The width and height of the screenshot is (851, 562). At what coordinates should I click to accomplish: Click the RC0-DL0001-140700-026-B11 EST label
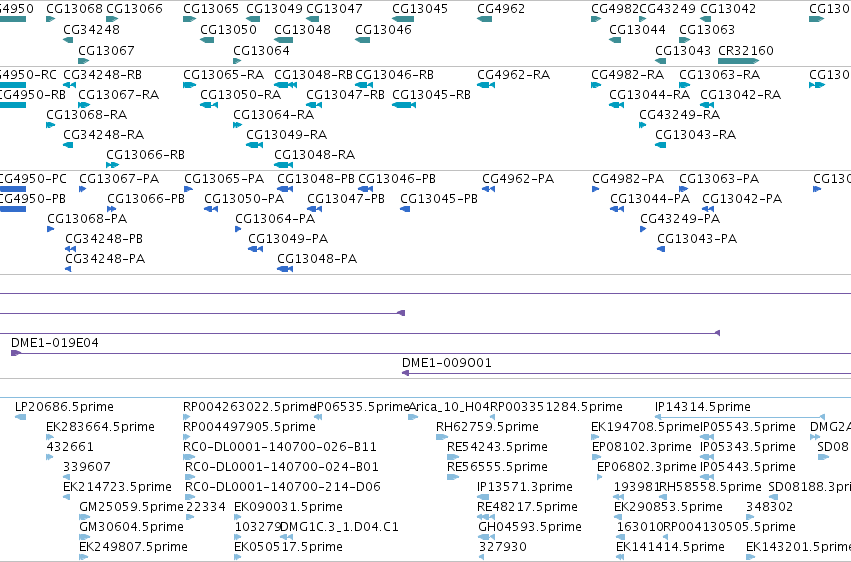280,447
